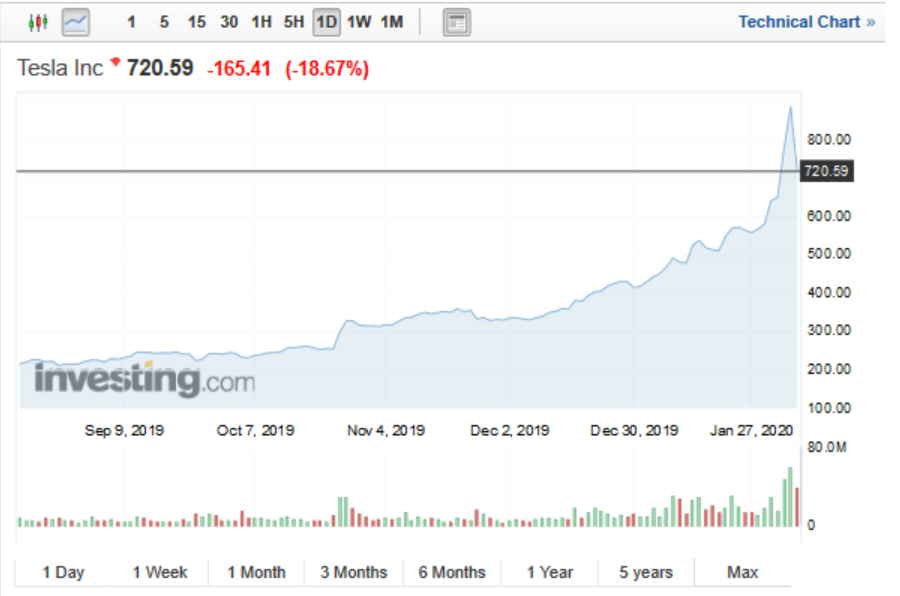The height and width of the screenshot is (596, 900).
Task: Click the 200.00 axis label
Action: pyautogui.click(x=829, y=369)
